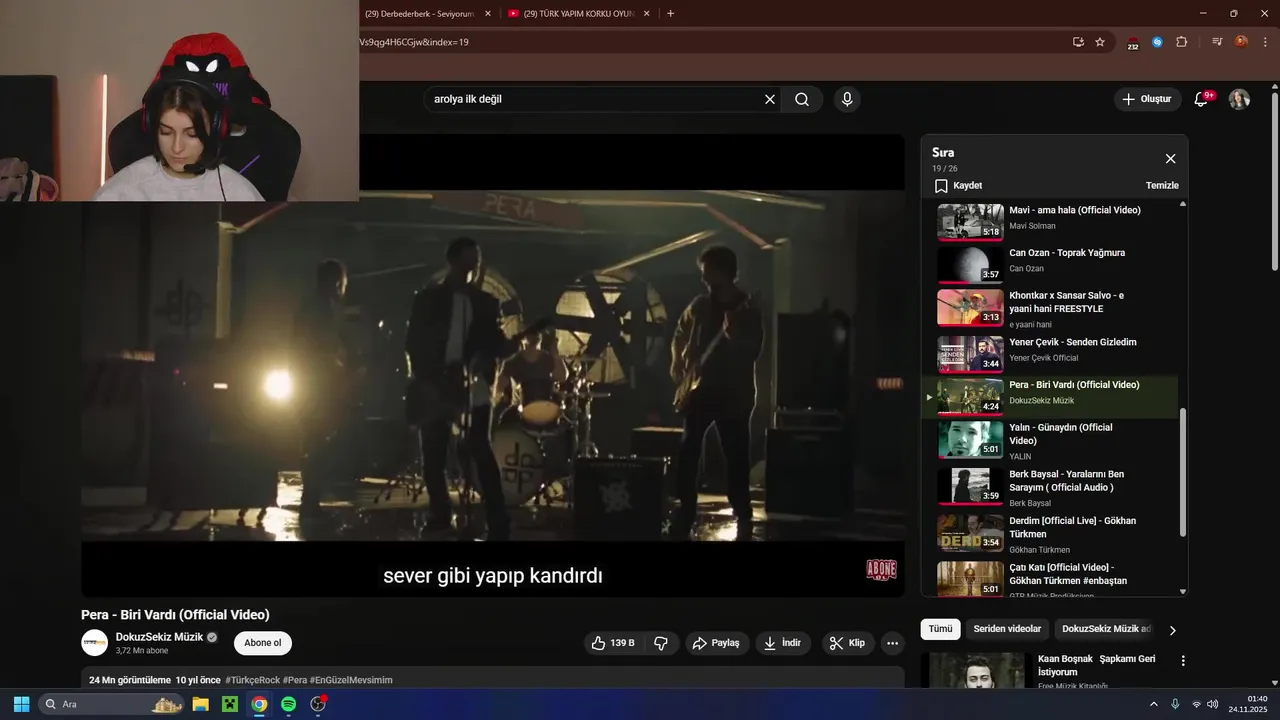
Task: Show hidden system tray icons
Action: point(1153,704)
